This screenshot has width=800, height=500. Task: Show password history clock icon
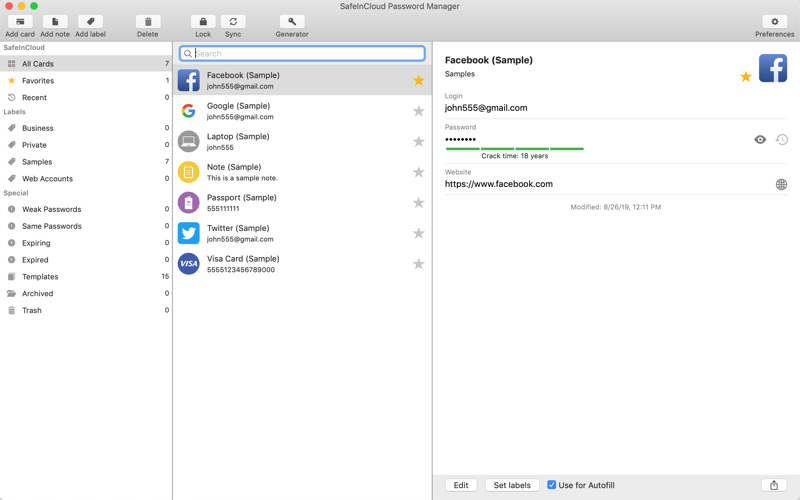click(x=782, y=139)
